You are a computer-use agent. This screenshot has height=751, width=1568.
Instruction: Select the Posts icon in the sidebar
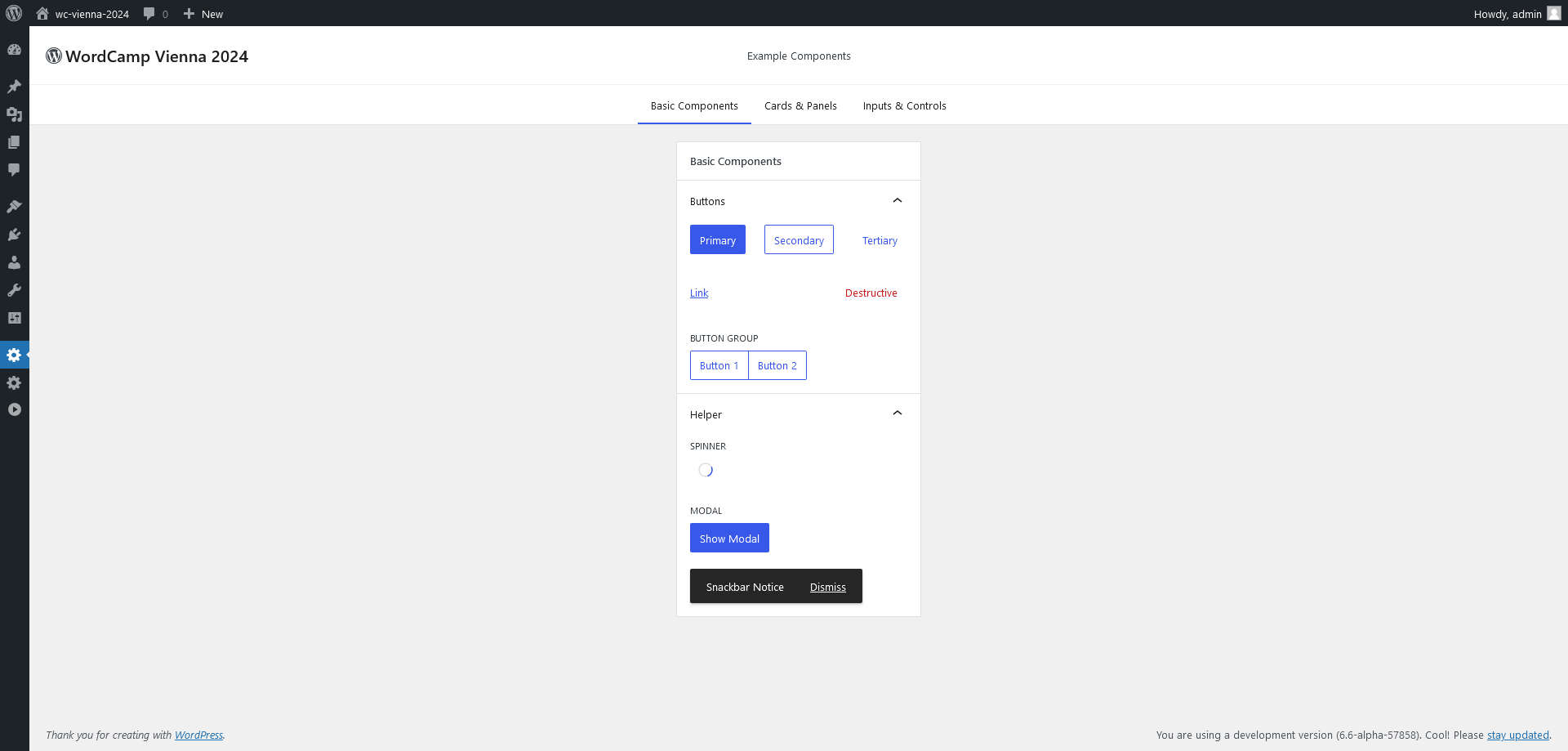point(14,87)
